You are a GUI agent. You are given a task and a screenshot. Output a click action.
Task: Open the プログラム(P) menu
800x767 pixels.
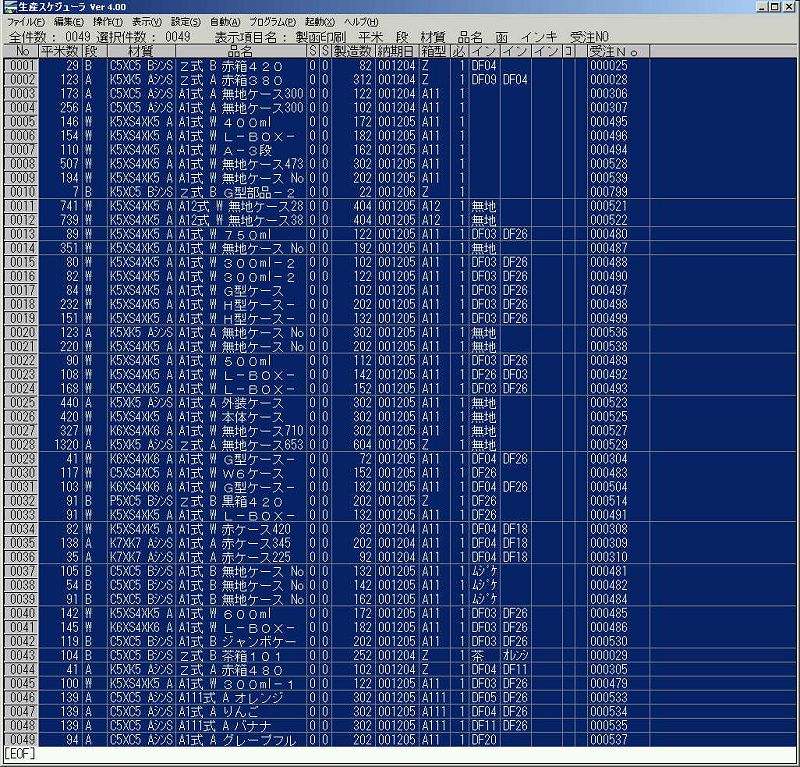click(x=272, y=22)
